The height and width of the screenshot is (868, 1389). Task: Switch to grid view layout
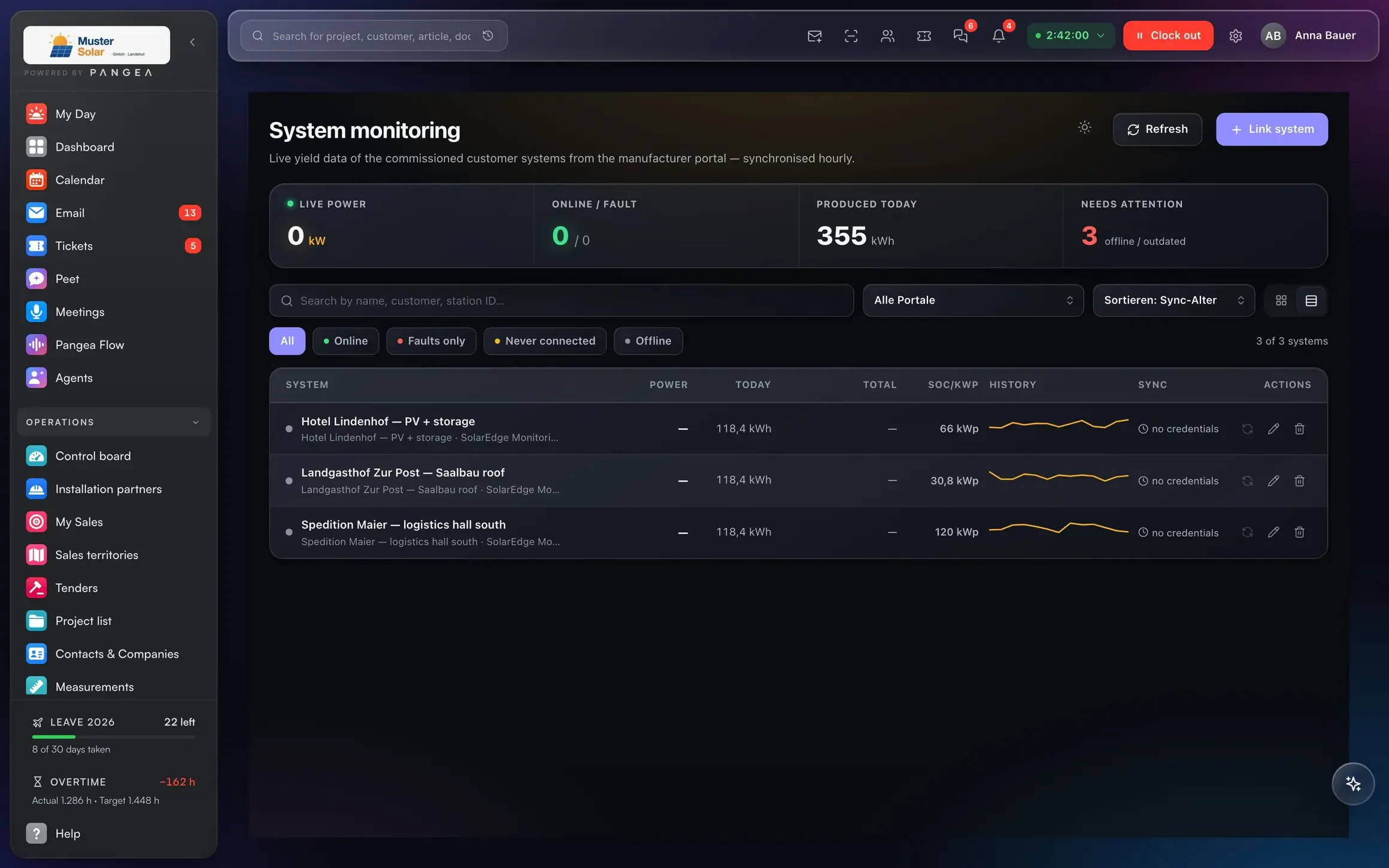point(1281,301)
